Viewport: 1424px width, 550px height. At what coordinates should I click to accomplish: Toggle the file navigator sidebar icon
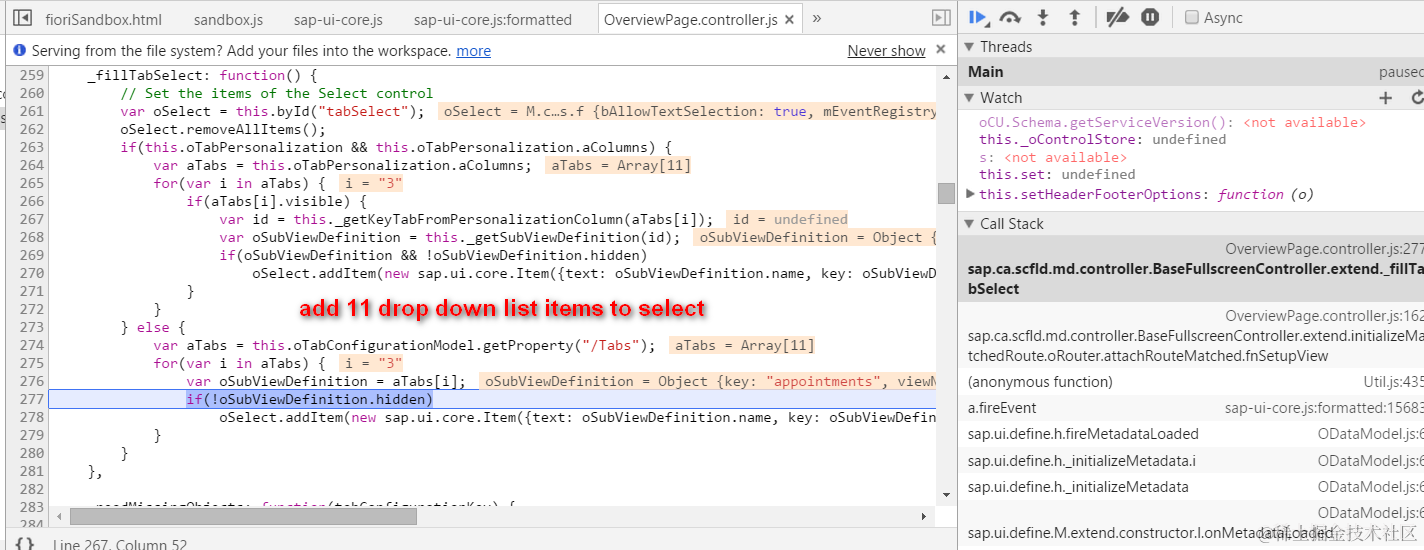pos(23,18)
